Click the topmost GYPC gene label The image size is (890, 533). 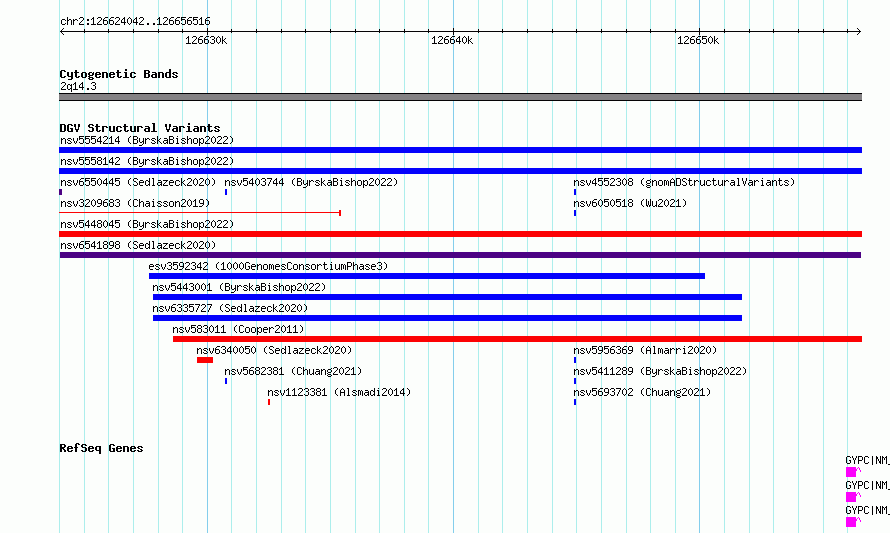click(867, 460)
